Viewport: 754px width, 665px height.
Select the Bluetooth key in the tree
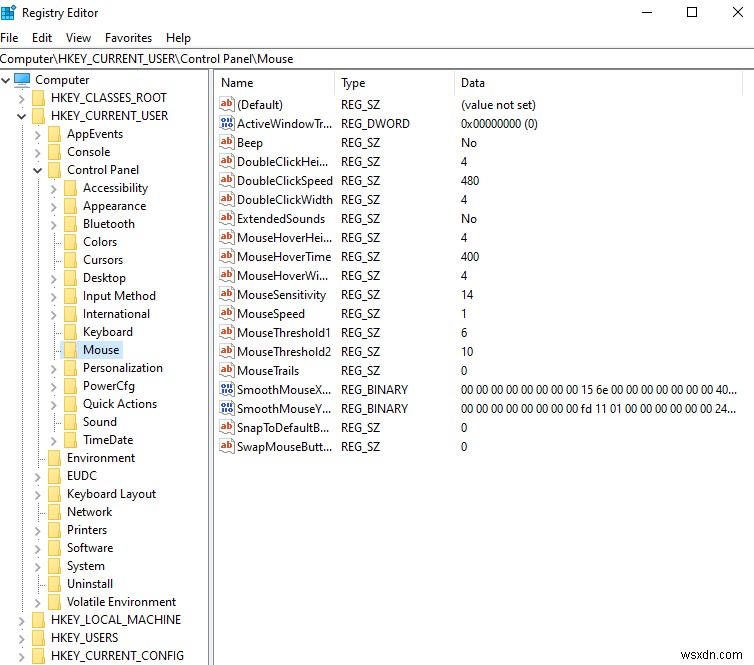[109, 224]
